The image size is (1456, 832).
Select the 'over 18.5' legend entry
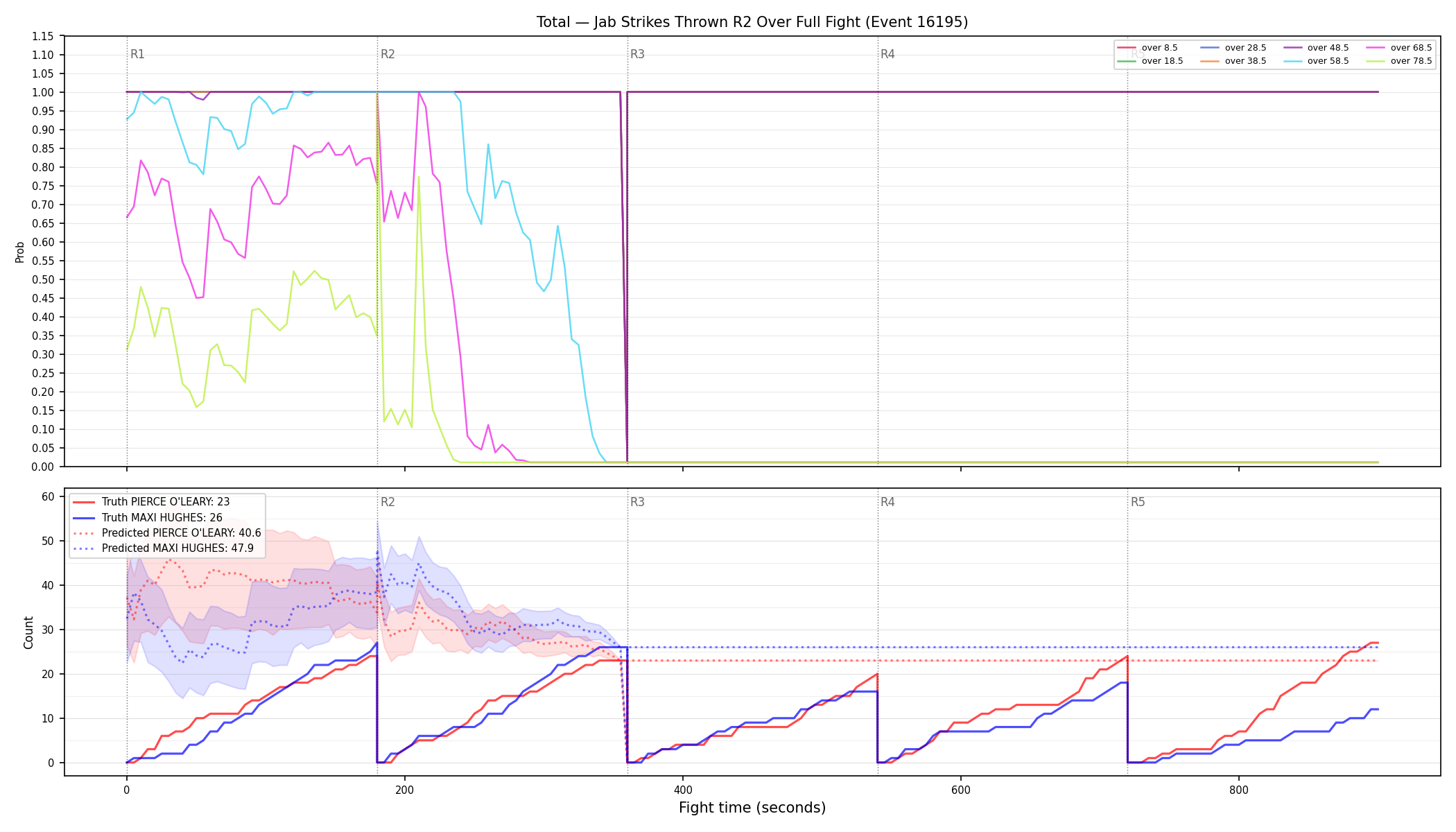tap(1150, 61)
